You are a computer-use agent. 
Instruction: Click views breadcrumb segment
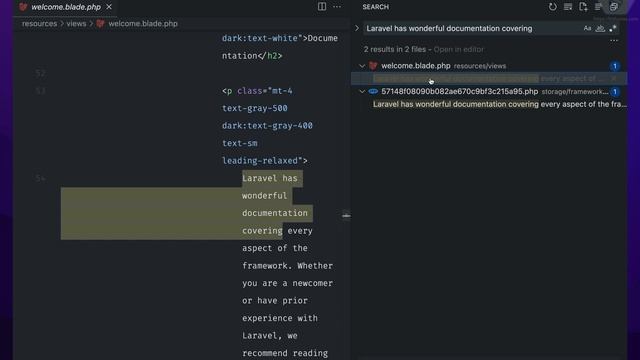point(76,24)
